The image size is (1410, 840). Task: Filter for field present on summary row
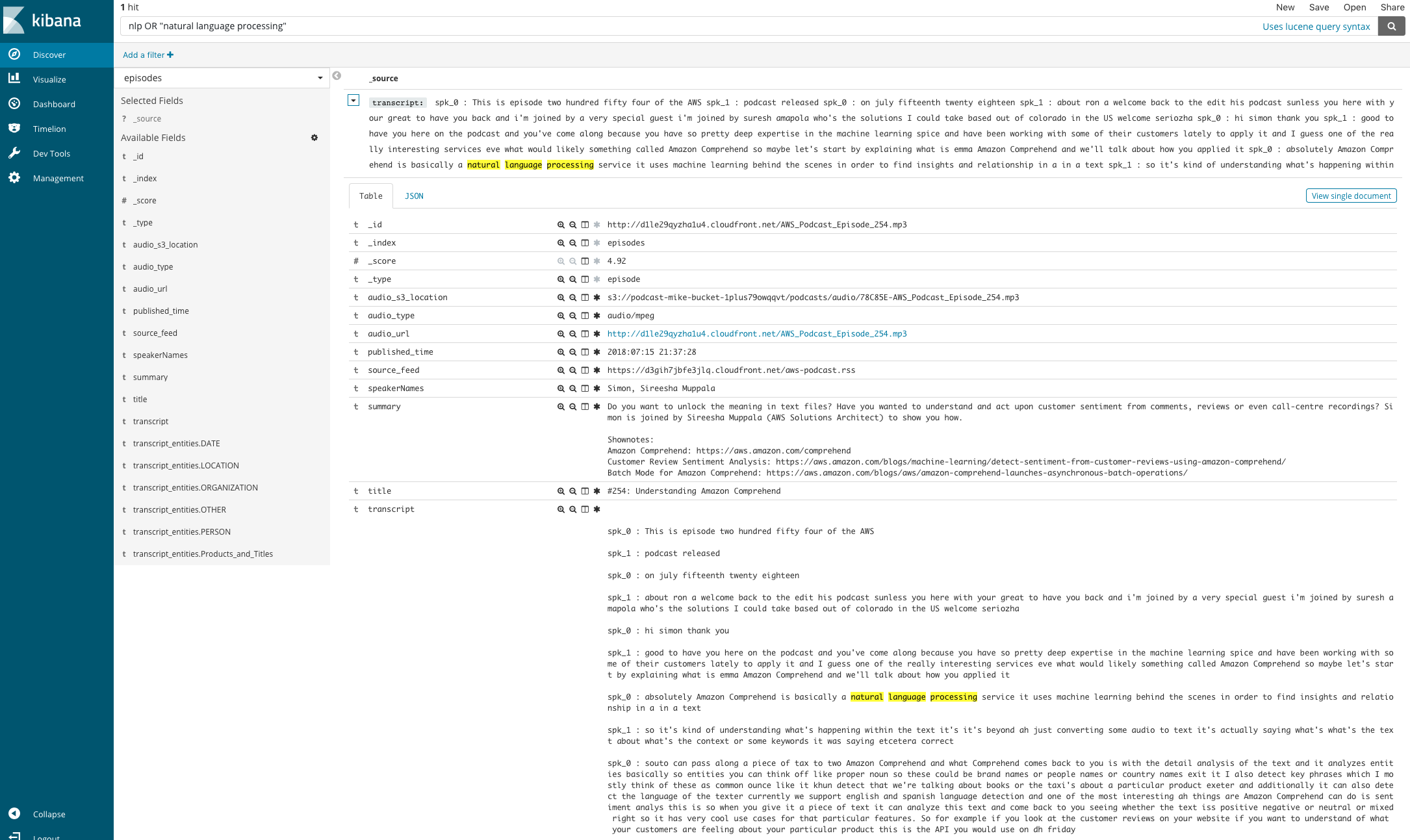597,407
